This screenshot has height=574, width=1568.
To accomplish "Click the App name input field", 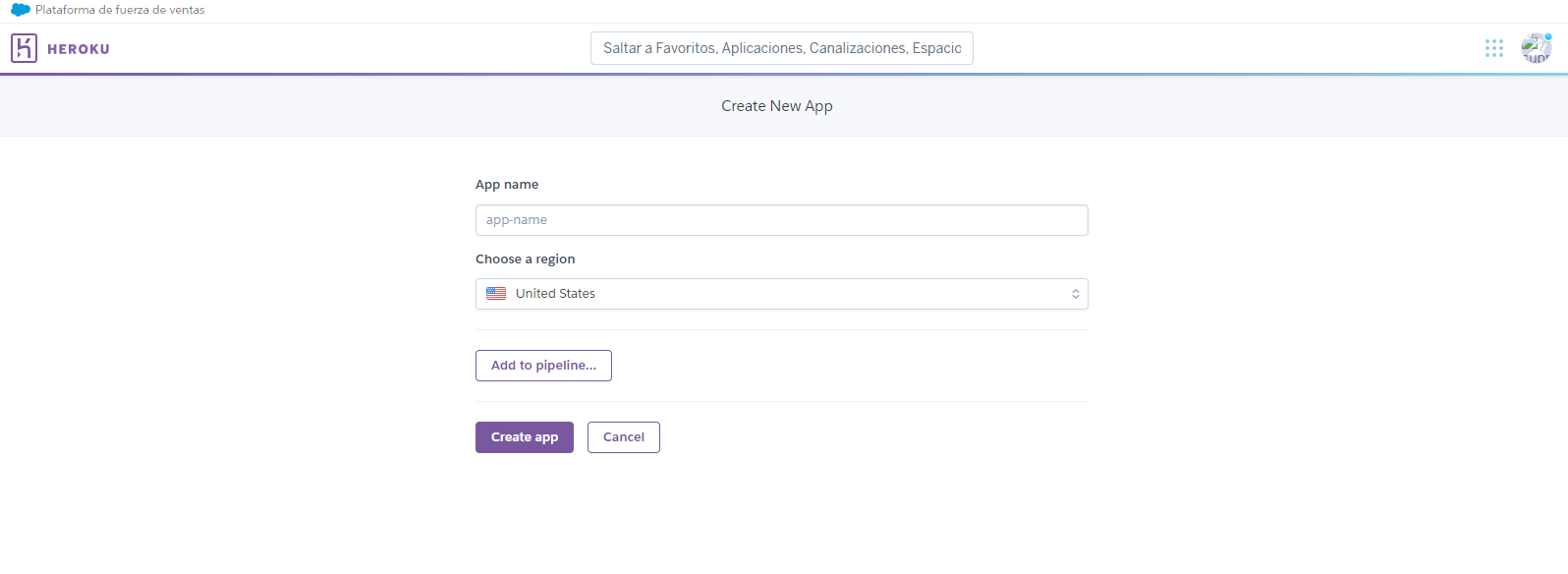I will (x=782, y=220).
